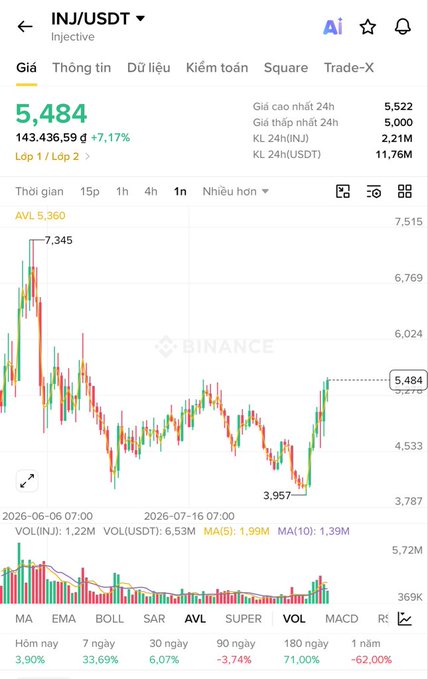Viewport: 428px width, 679px height.
Task: Select the 15p timeframe
Action: [x=90, y=191]
